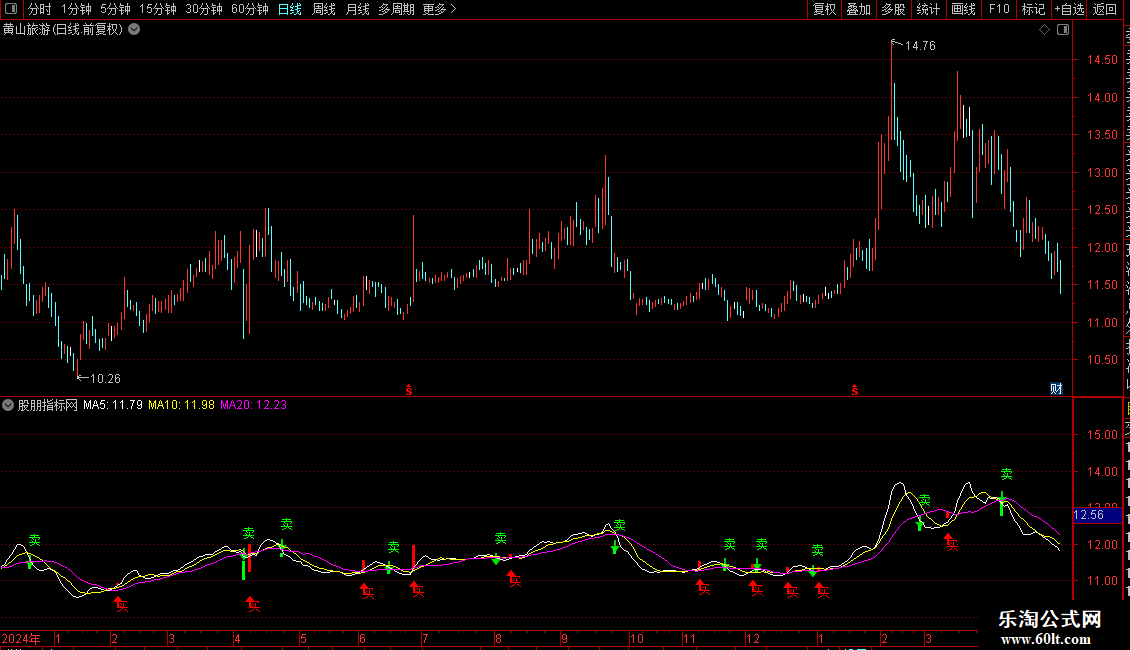Add stock with +自选 button

coord(1069,9)
